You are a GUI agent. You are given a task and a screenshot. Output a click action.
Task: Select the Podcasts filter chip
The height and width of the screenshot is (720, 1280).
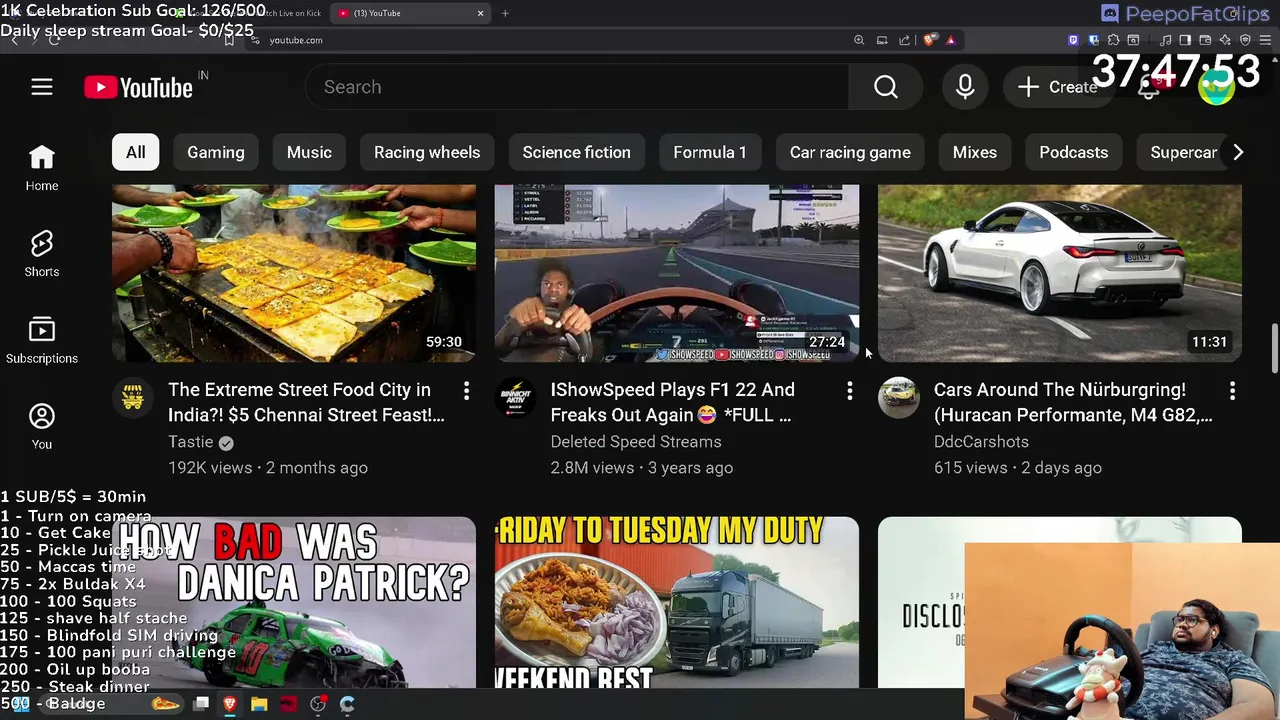tap(1074, 152)
